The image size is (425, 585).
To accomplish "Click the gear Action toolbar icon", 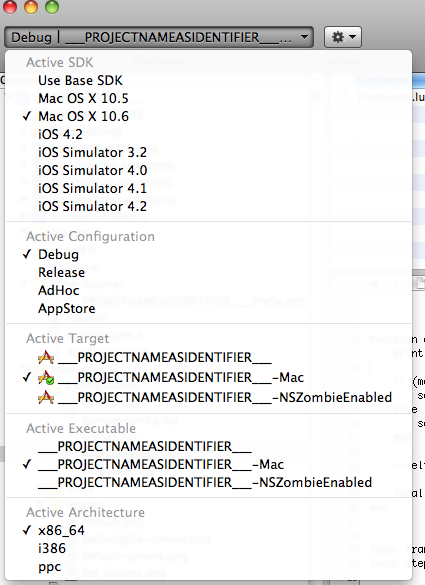I will (x=337, y=37).
